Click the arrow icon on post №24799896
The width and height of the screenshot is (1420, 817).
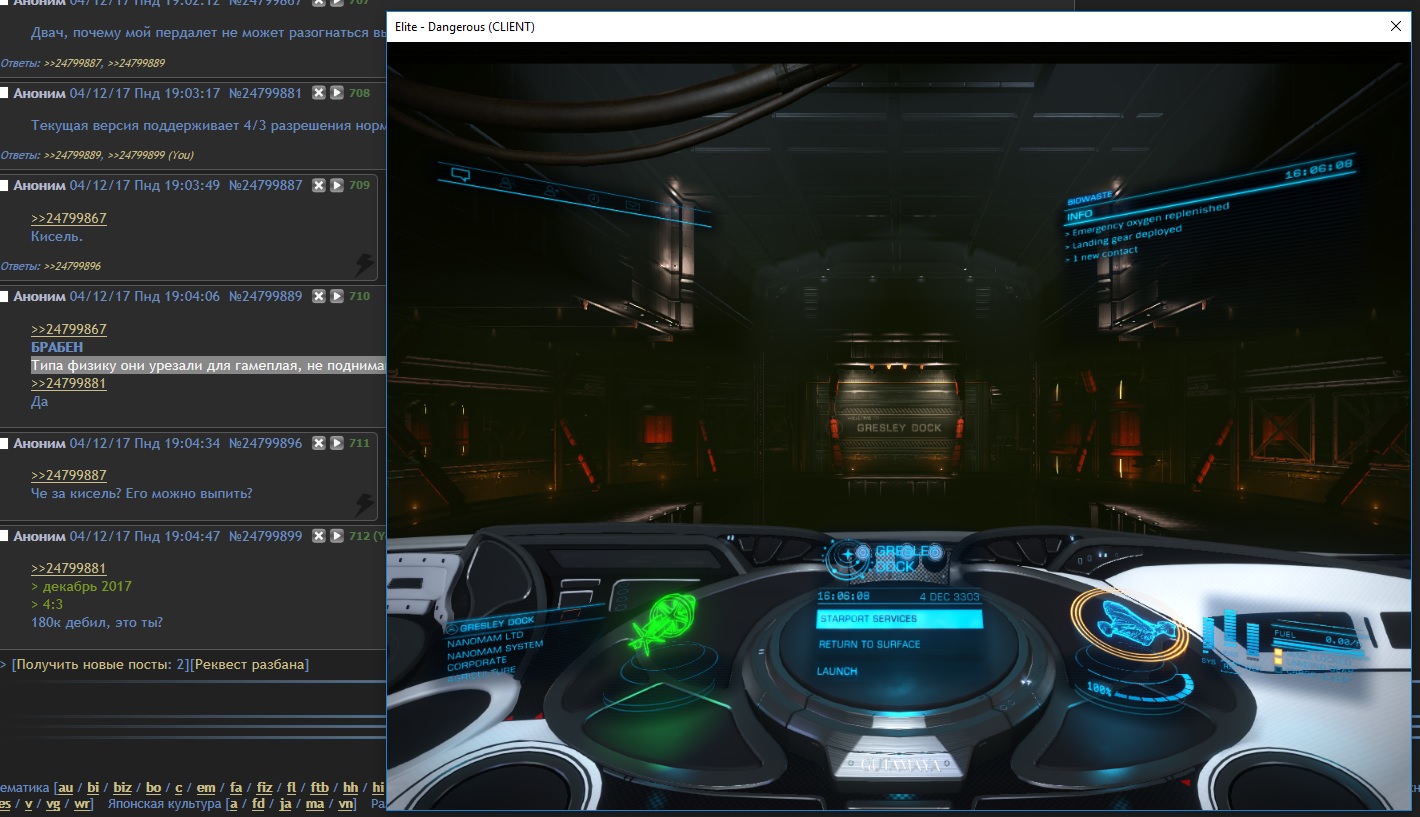click(337, 443)
